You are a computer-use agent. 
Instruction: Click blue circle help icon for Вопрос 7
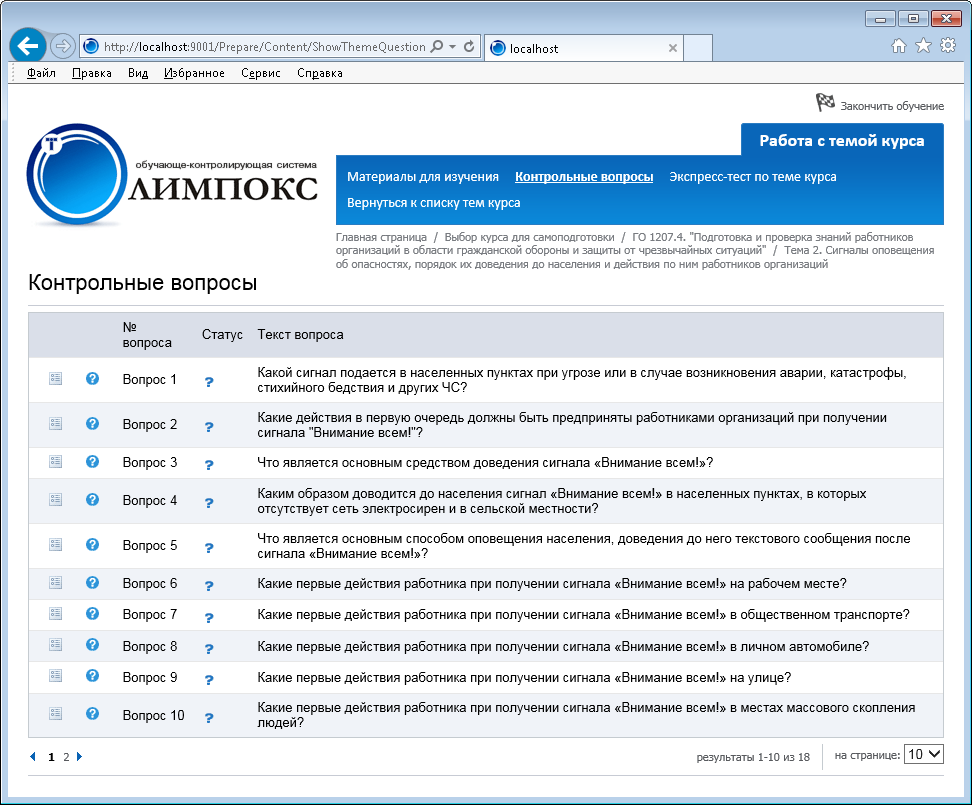click(92, 613)
